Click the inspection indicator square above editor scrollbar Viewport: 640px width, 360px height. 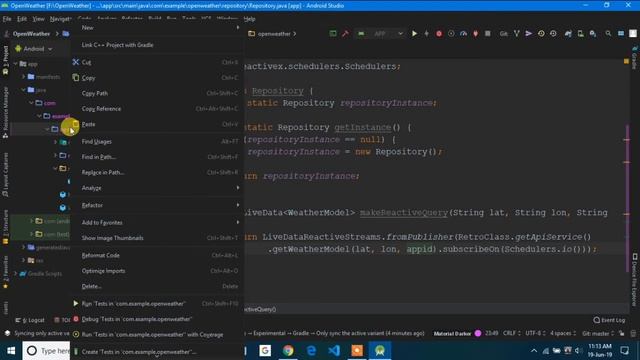626,61
